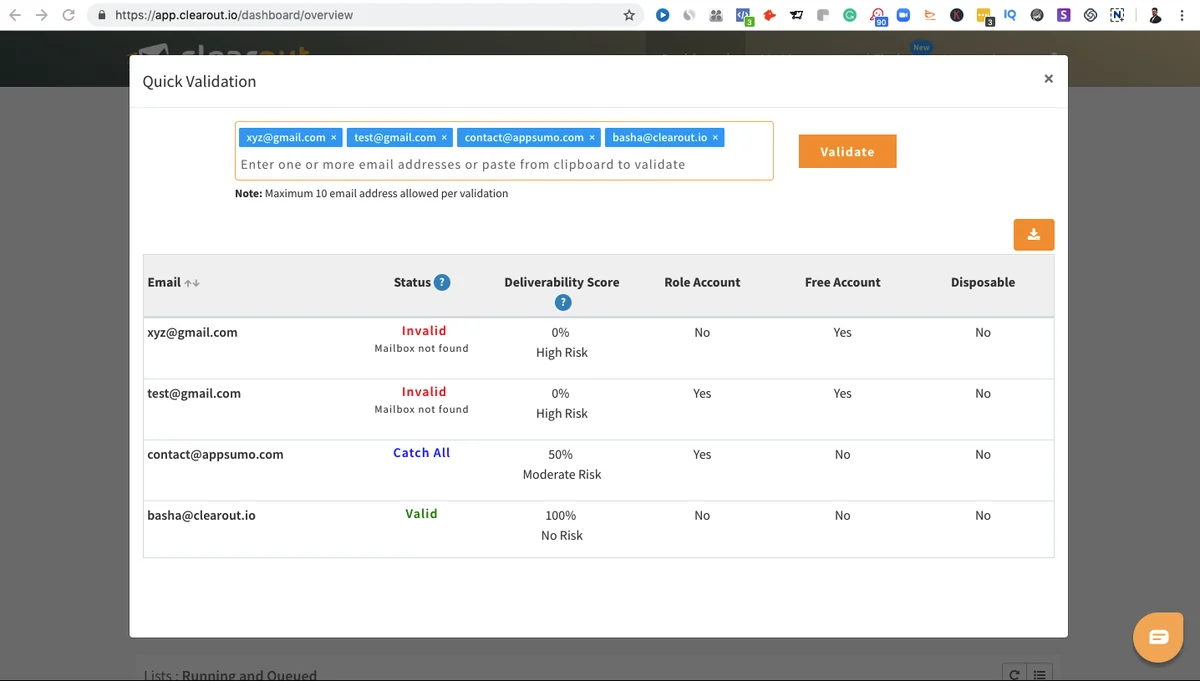Remove xyz@gmail.com tag from input
The width and height of the screenshot is (1200, 681).
point(334,137)
